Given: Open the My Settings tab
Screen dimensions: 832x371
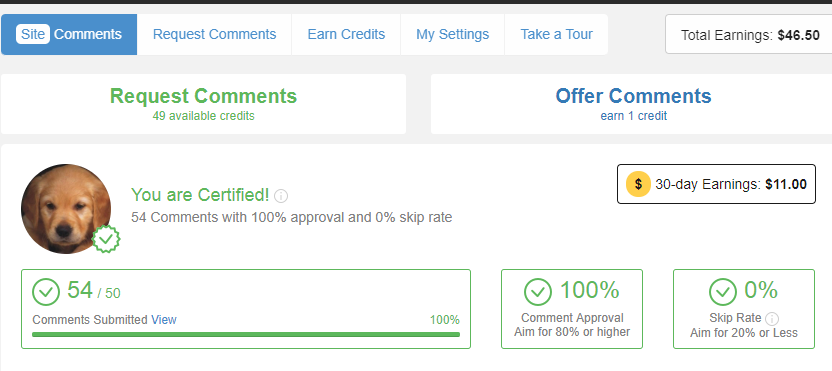Looking at the screenshot, I should pyautogui.click(x=453, y=34).
